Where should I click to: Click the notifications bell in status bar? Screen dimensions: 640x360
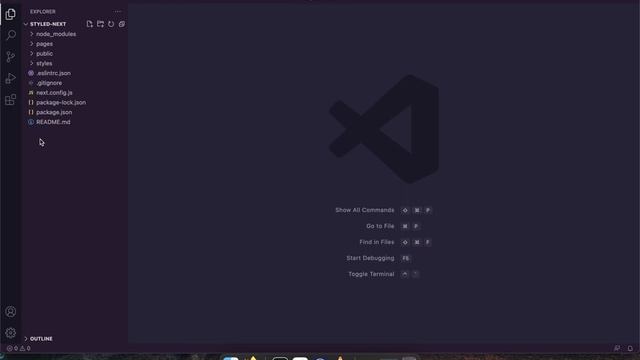point(630,348)
